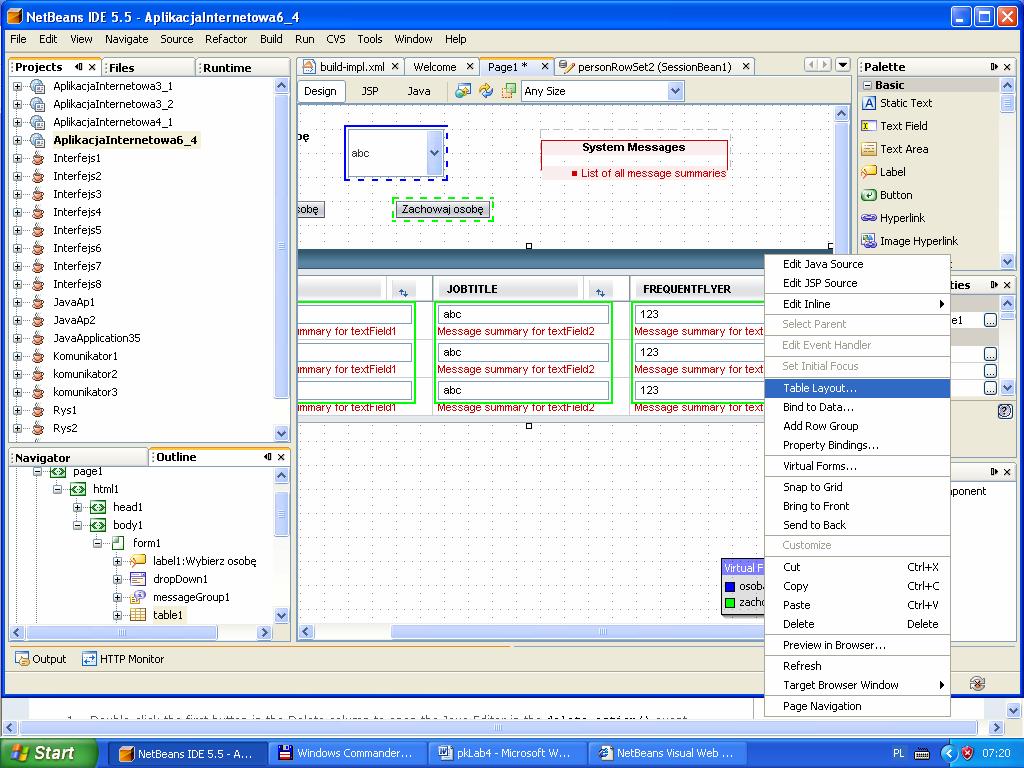Expand the Interfejs1 project node
Image resolution: width=1024 pixels, height=768 pixels.
[18, 158]
